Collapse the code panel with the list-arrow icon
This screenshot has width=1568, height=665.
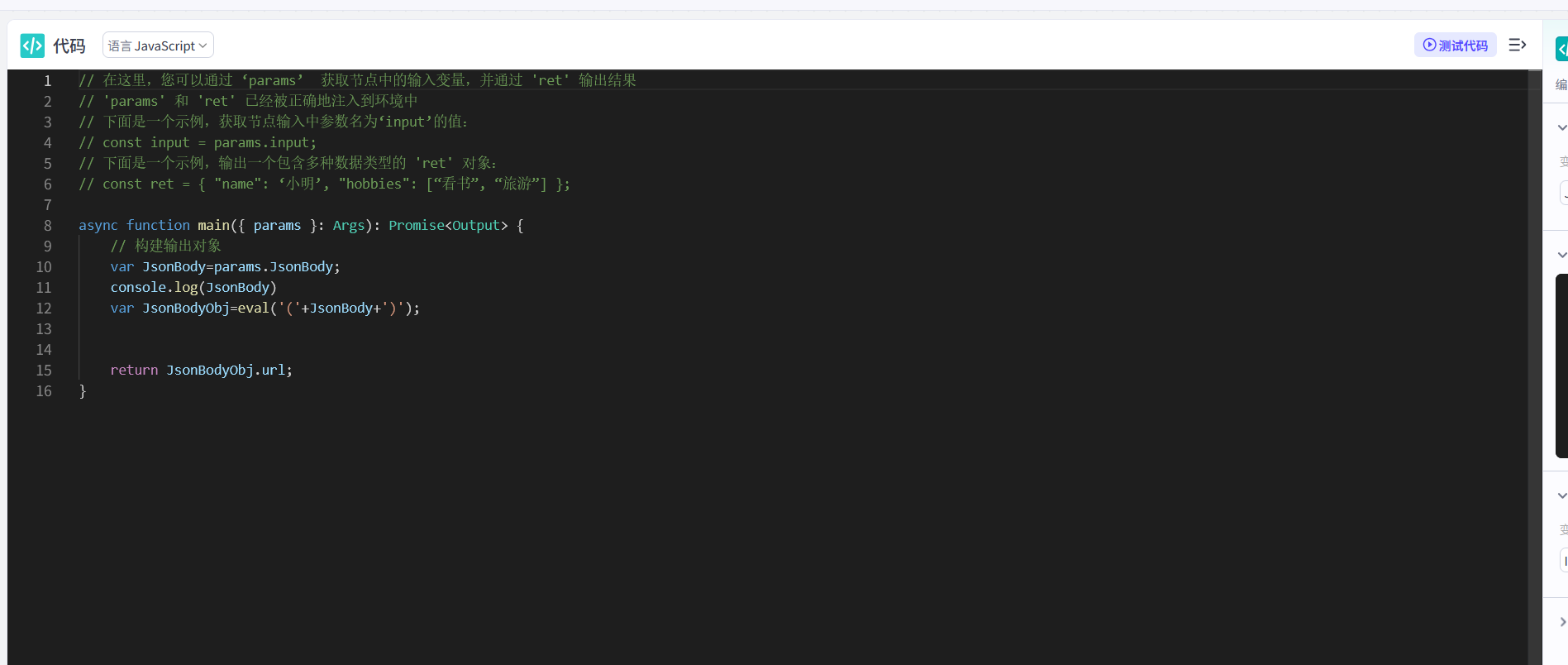pos(1518,45)
